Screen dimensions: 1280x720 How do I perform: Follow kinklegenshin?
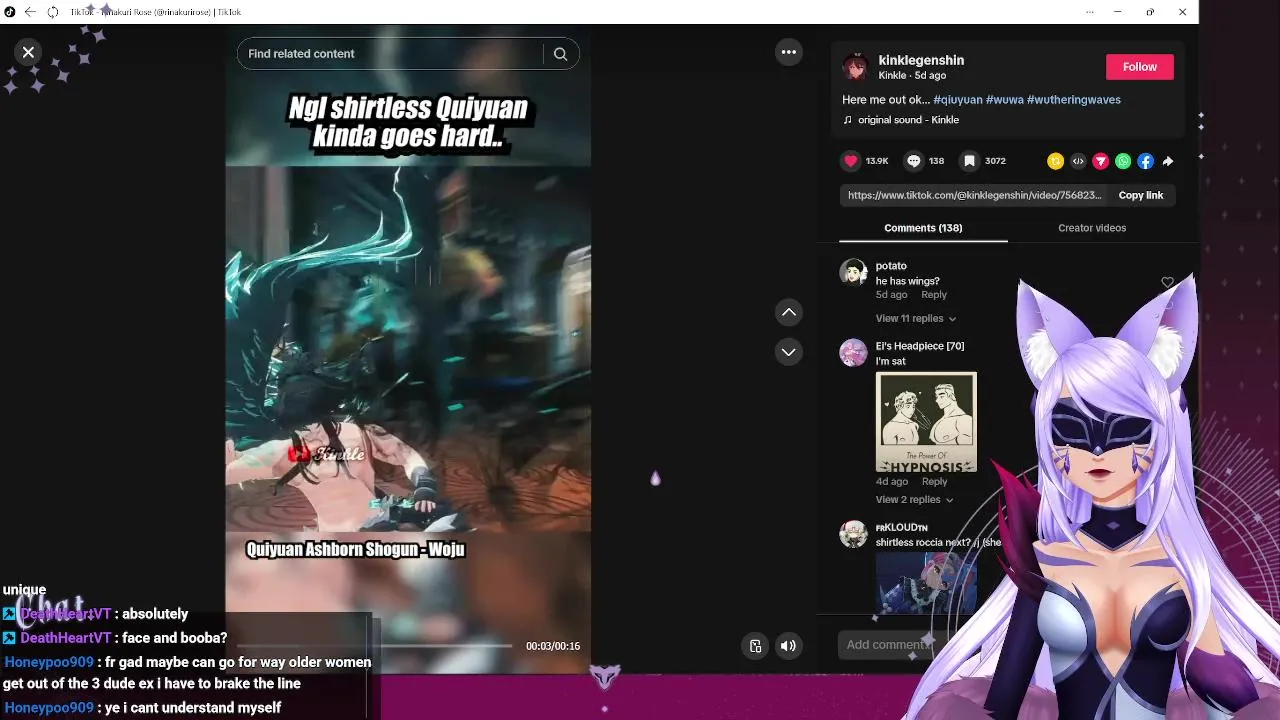pyautogui.click(x=1140, y=67)
